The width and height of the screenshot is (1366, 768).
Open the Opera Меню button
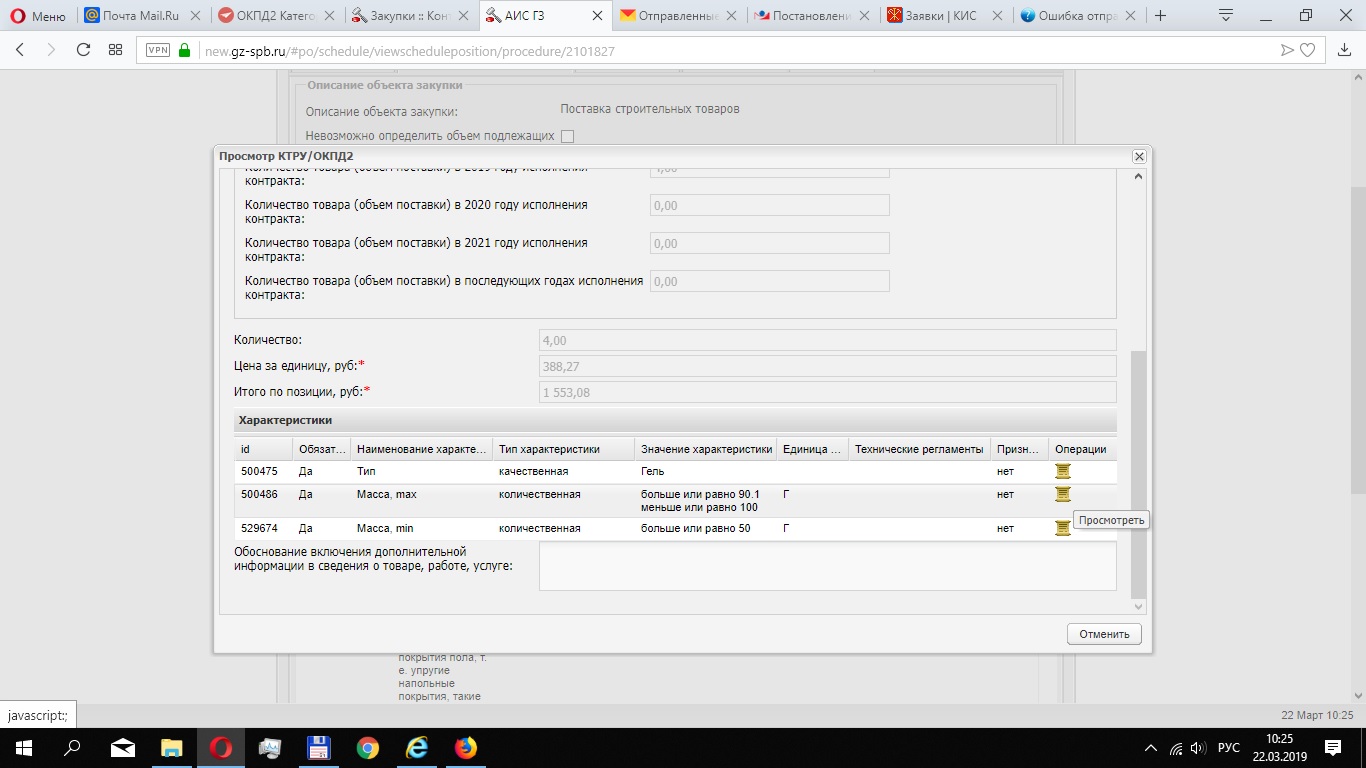coord(38,16)
